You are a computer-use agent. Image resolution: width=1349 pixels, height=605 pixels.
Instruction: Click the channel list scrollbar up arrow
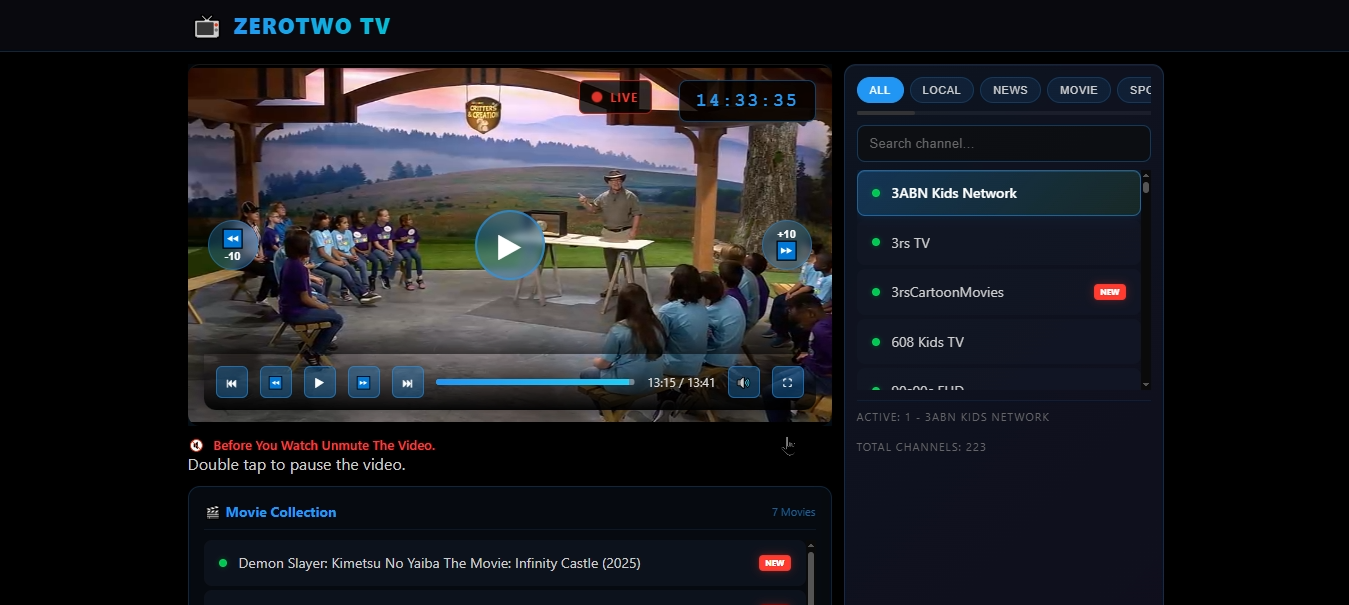pyautogui.click(x=1146, y=176)
